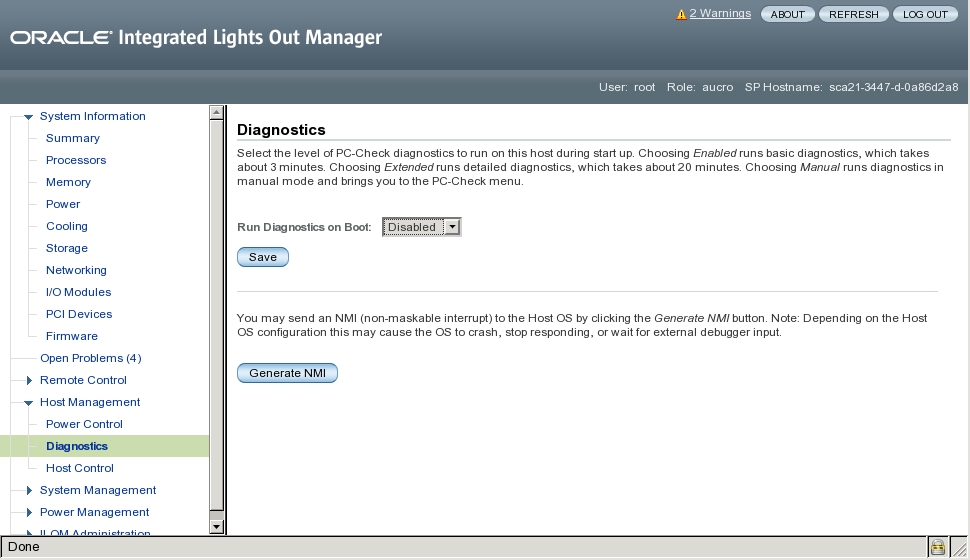
Task: Open the Memory page
Action: [68, 182]
